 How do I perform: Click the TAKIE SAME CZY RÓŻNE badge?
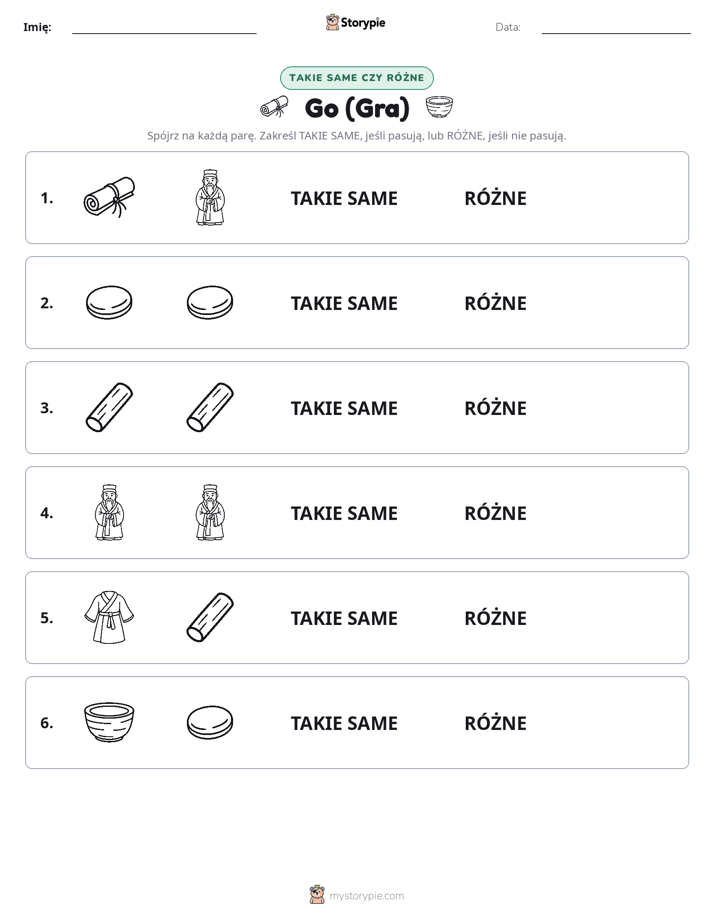pyautogui.click(x=356, y=78)
